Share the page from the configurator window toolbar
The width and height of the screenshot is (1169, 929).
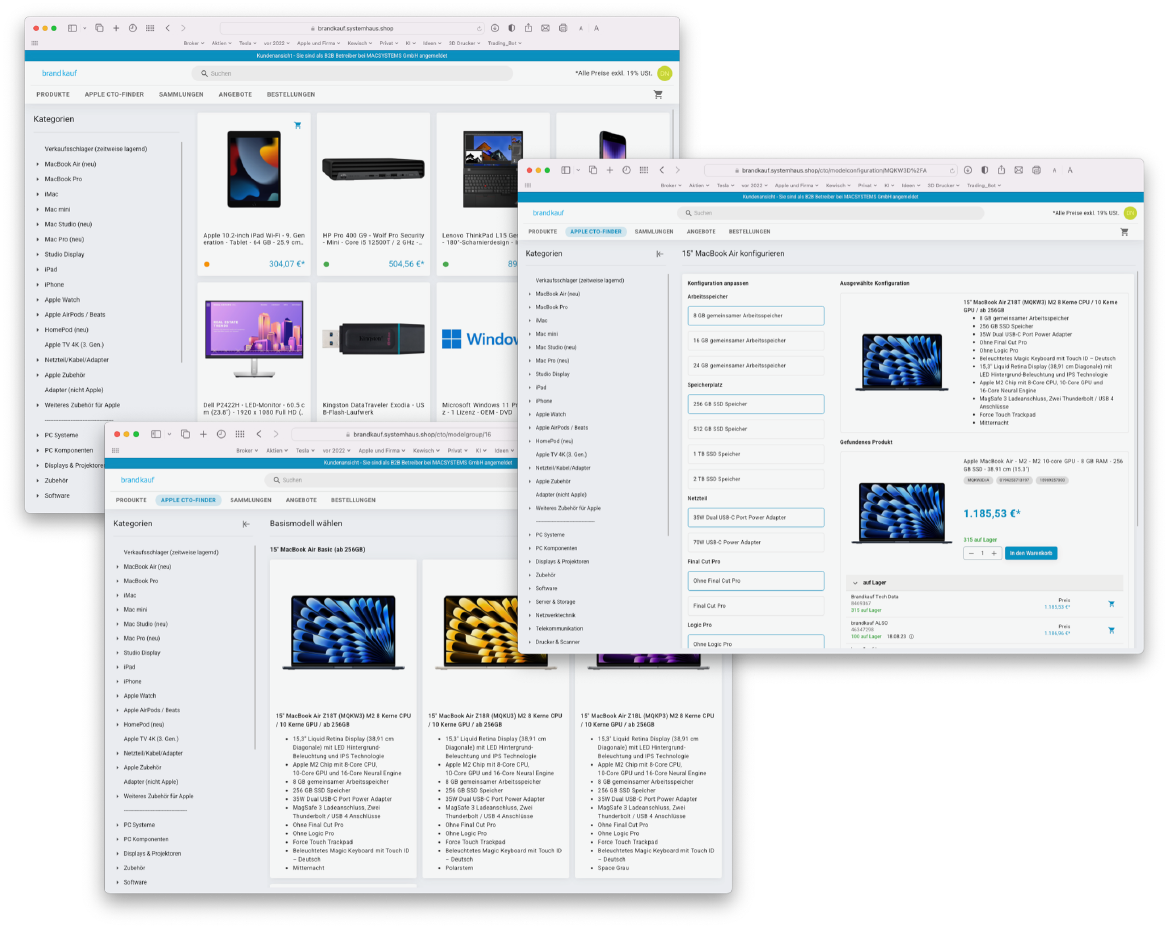tap(1001, 169)
